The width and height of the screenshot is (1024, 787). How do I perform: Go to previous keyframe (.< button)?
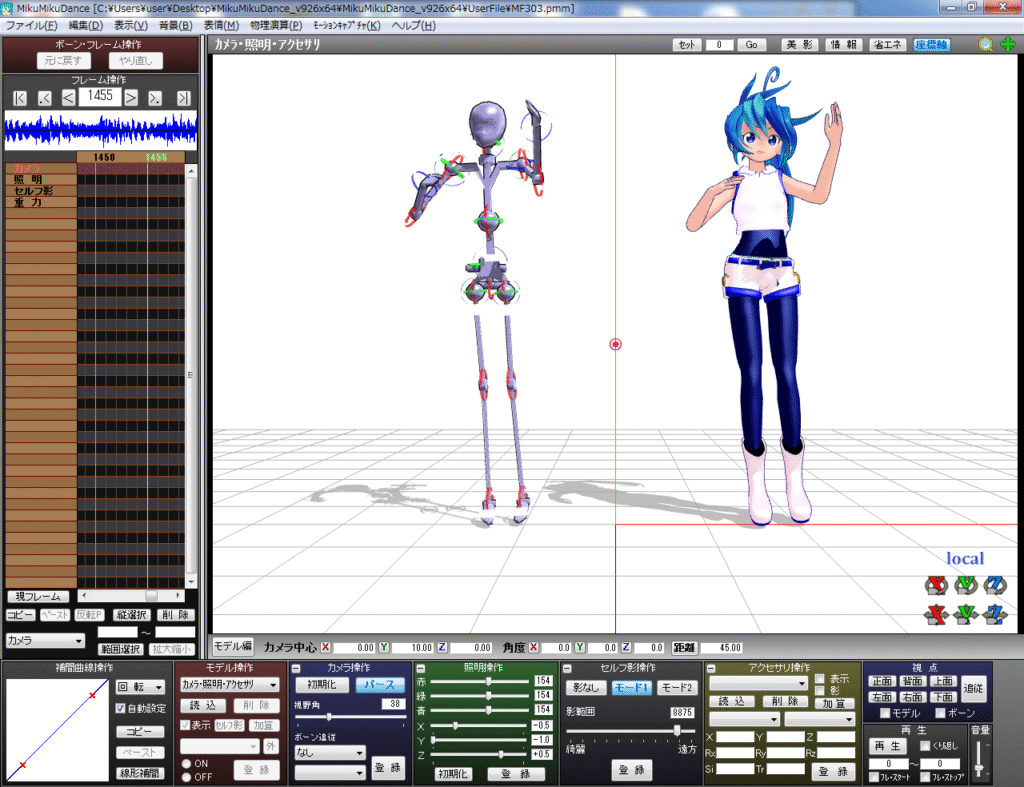(x=44, y=98)
